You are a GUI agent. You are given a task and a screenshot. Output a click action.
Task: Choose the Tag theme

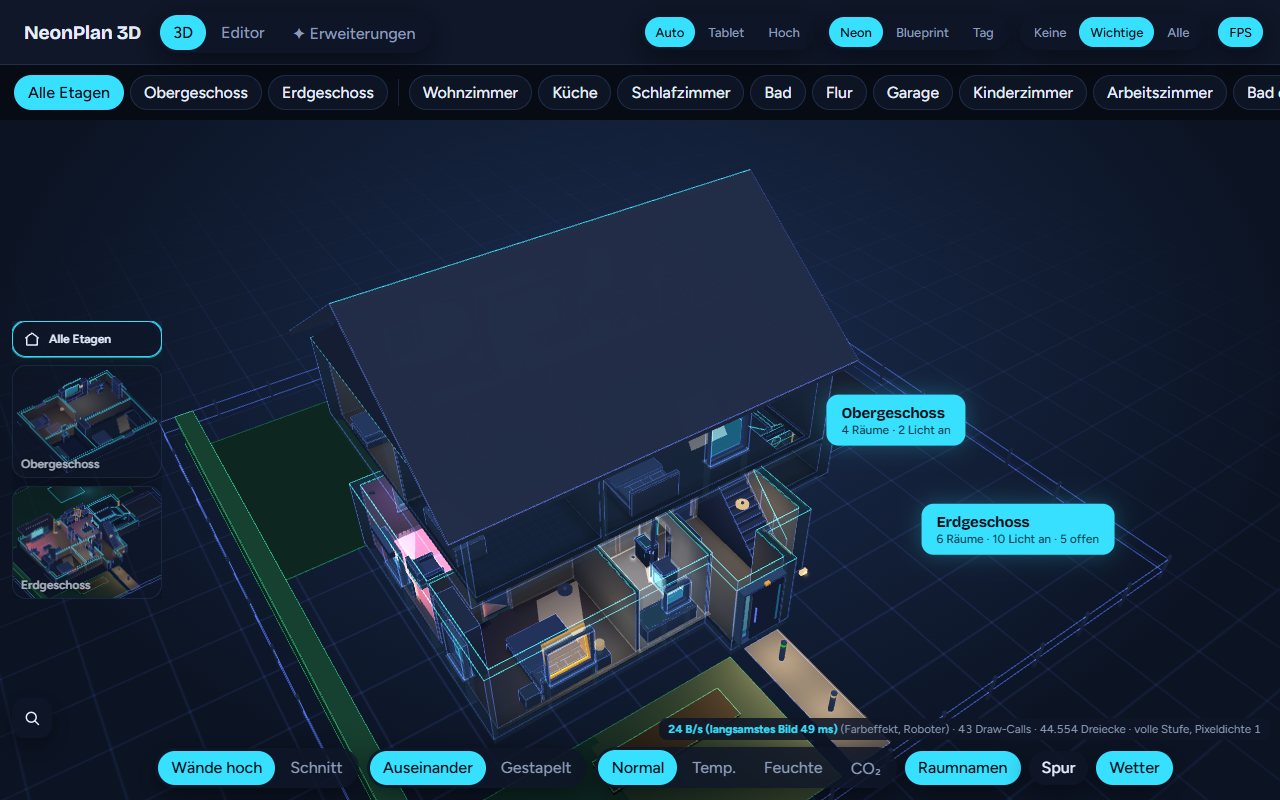click(x=983, y=33)
